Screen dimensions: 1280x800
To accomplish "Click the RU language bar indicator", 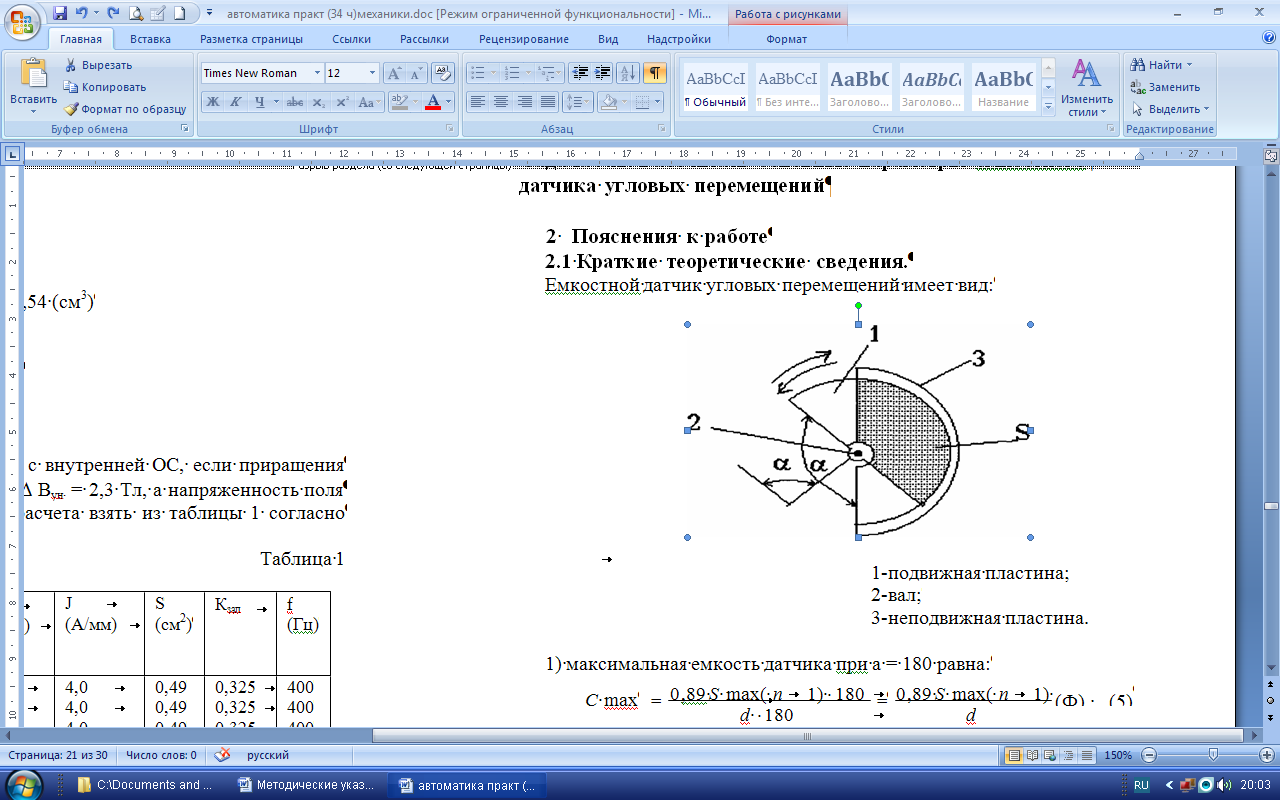I will [x=1142, y=785].
